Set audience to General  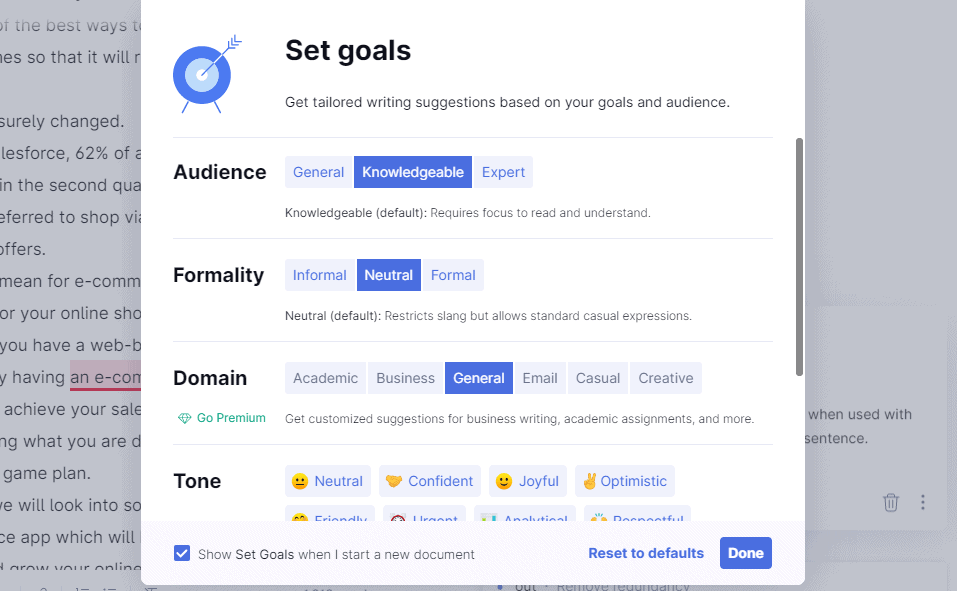click(x=319, y=172)
